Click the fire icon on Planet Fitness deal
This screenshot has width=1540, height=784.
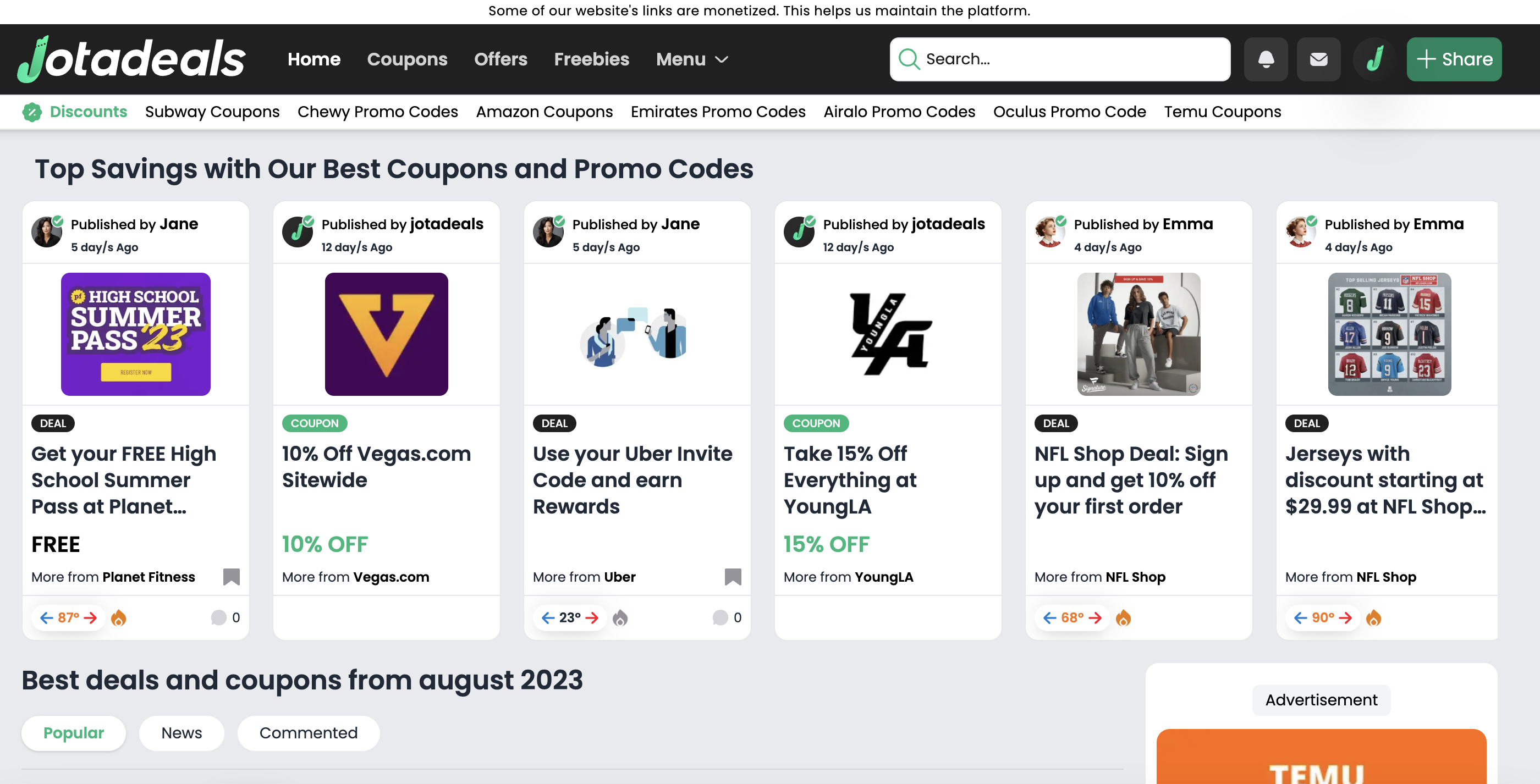[x=119, y=617]
